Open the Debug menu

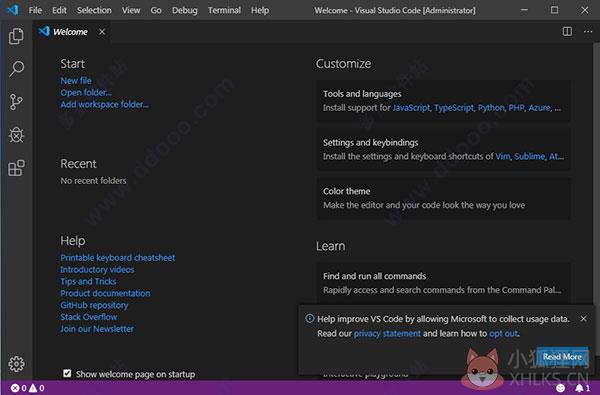tap(184, 10)
